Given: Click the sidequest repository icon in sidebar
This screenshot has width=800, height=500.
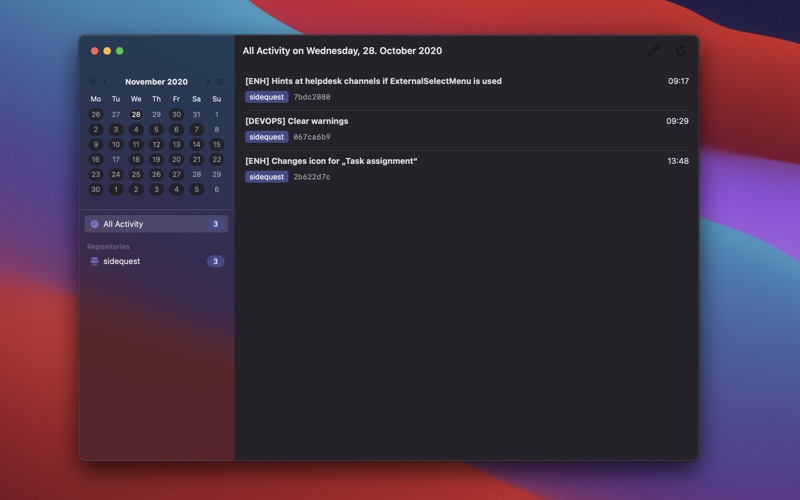Looking at the screenshot, I should (94, 261).
